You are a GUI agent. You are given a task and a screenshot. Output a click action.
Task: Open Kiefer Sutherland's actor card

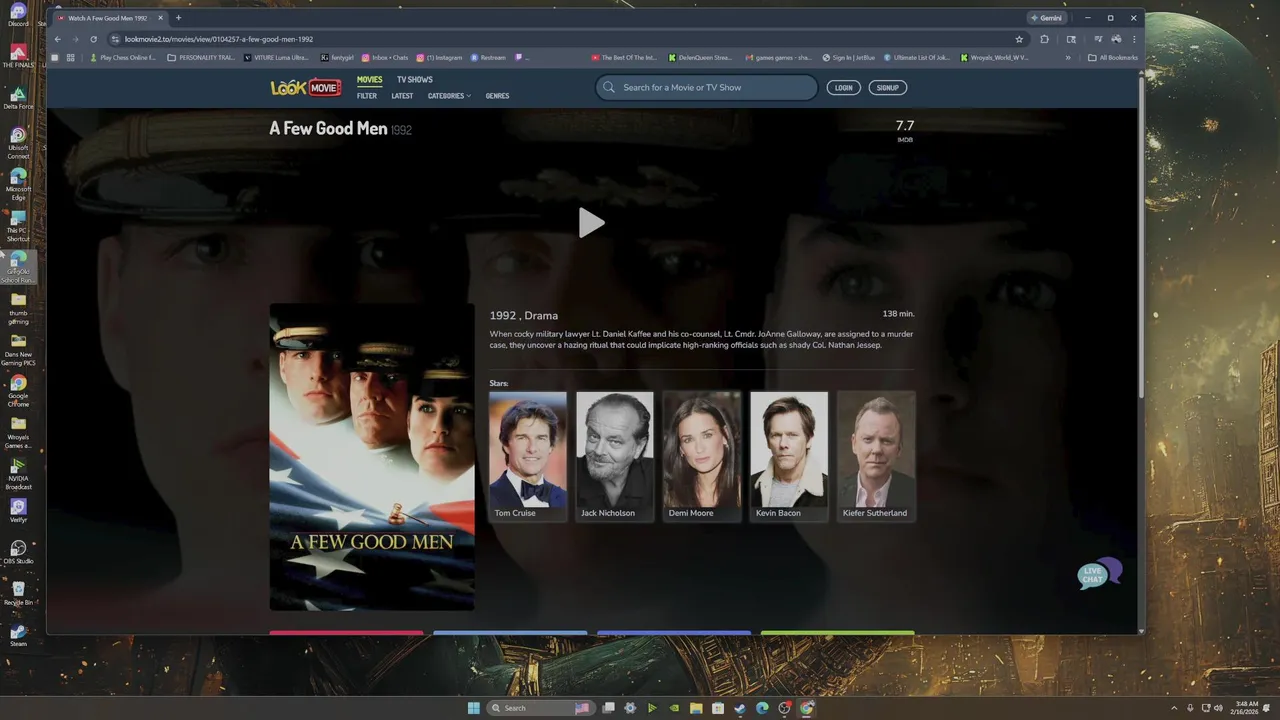(876, 456)
